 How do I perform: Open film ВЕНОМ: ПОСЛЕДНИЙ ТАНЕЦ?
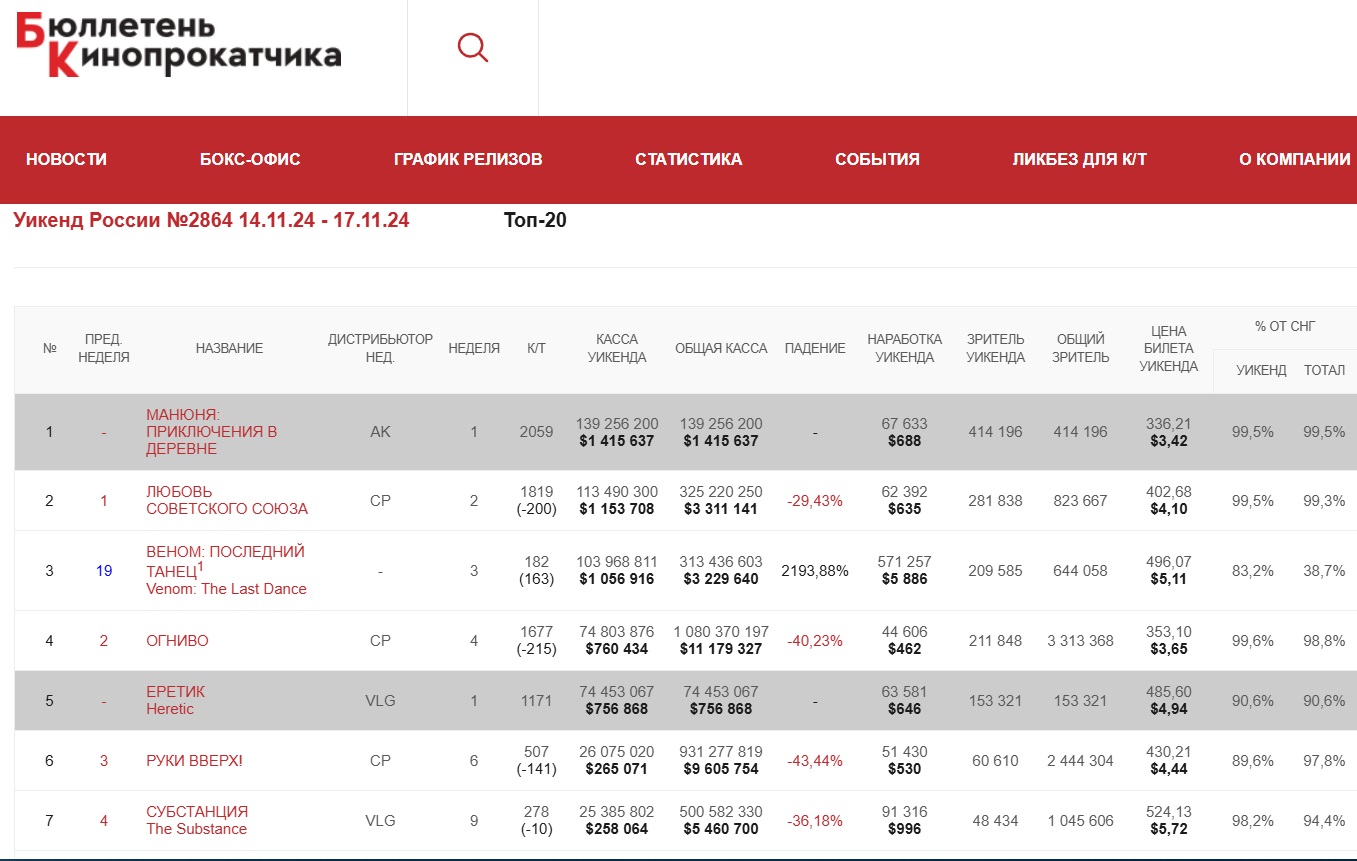[x=226, y=570]
